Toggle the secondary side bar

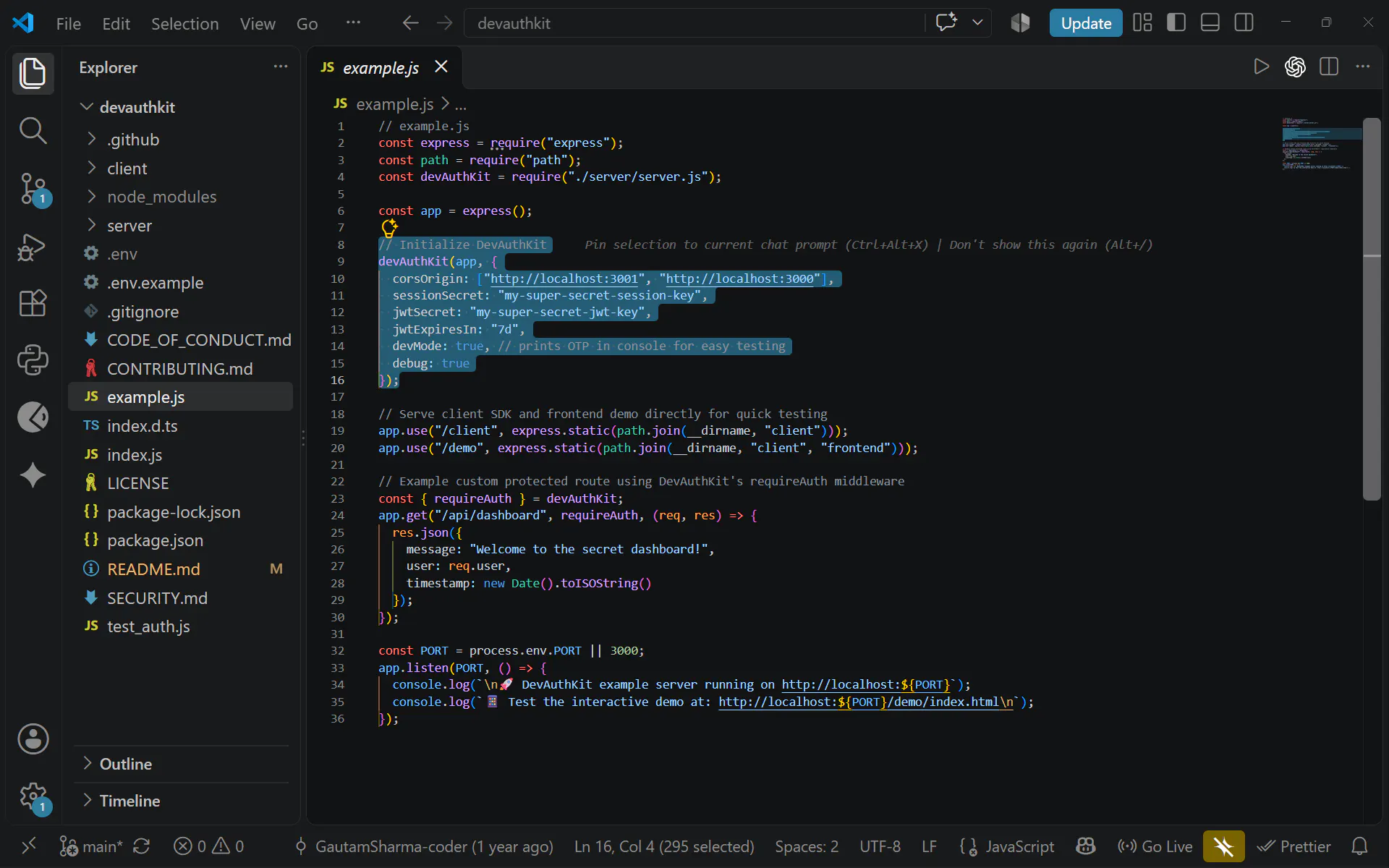(1244, 23)
